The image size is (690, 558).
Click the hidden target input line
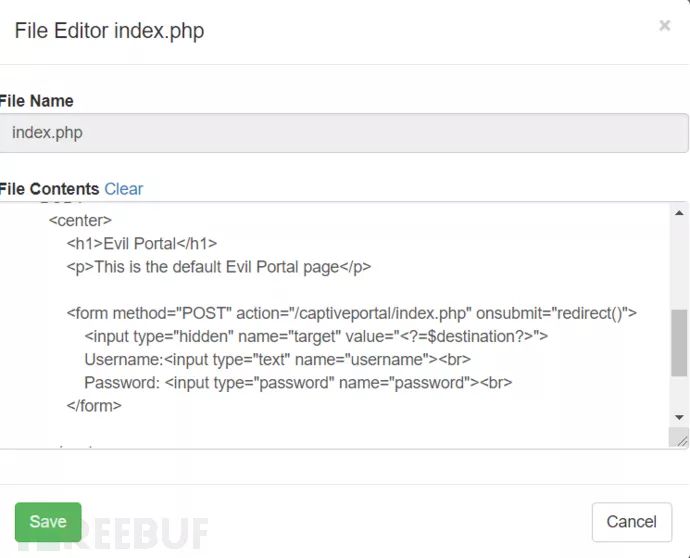pos(316,336)
